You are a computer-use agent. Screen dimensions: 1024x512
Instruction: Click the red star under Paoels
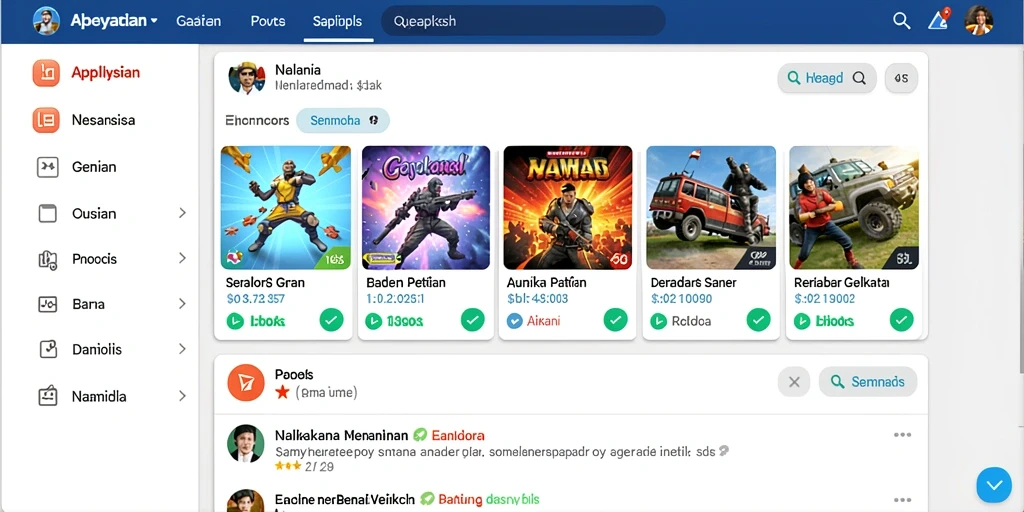tap(282, 392)
